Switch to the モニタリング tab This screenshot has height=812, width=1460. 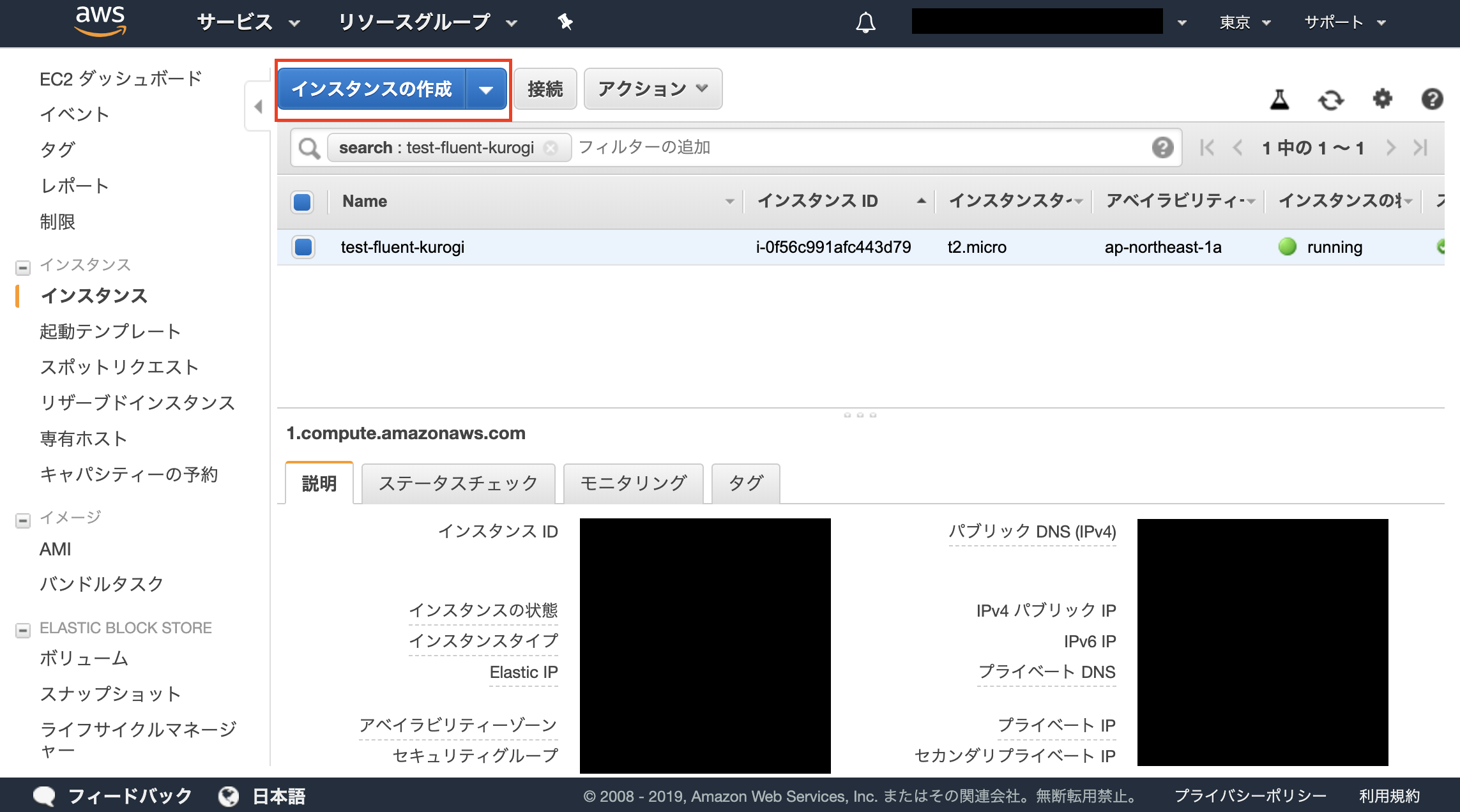point(632,483)
